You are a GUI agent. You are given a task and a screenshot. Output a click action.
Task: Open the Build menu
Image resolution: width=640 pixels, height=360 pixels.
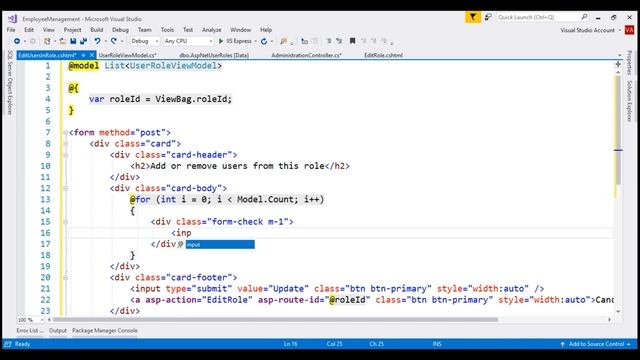coord(97,30)
